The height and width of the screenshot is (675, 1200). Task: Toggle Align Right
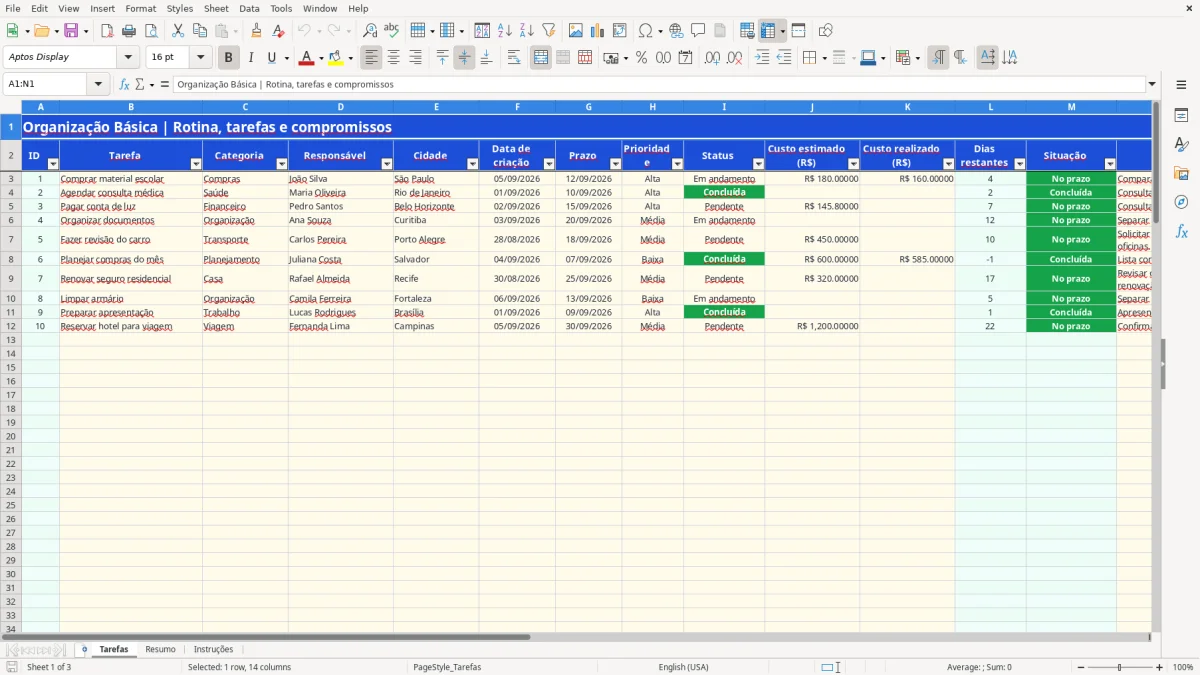pos(416,58)
